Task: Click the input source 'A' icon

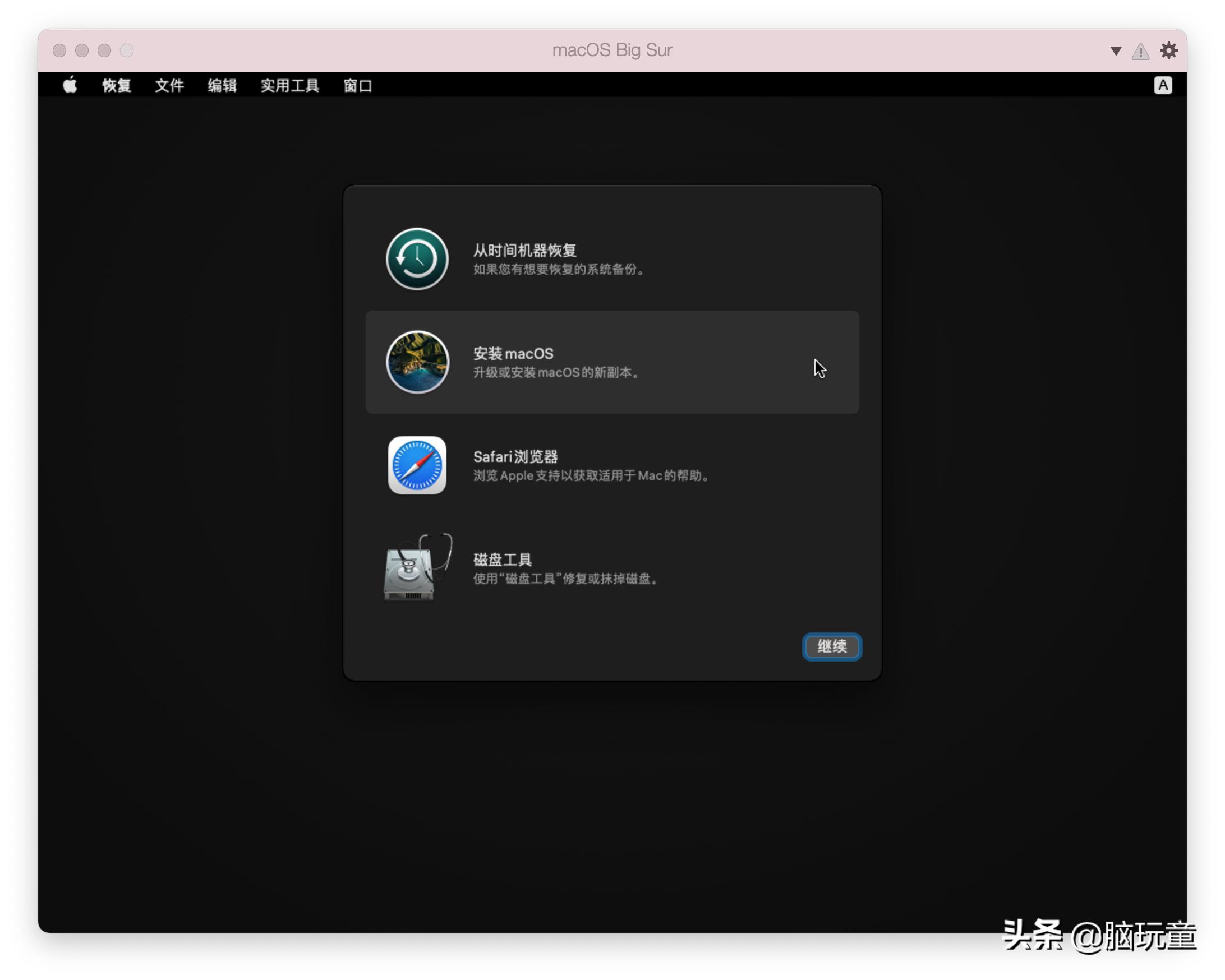Action: 1163,85
